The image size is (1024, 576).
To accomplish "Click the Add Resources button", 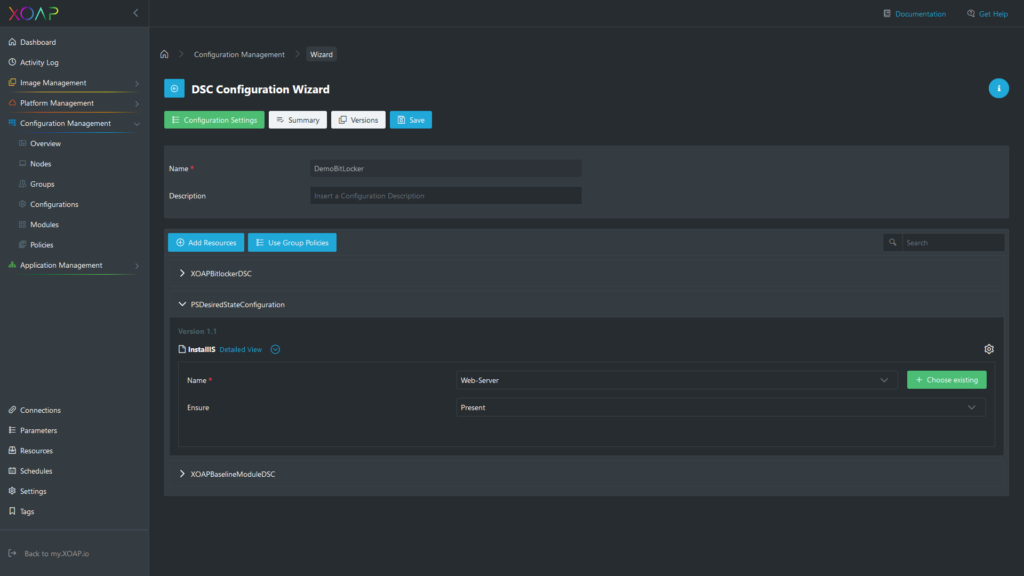I will tap(206, 242).
